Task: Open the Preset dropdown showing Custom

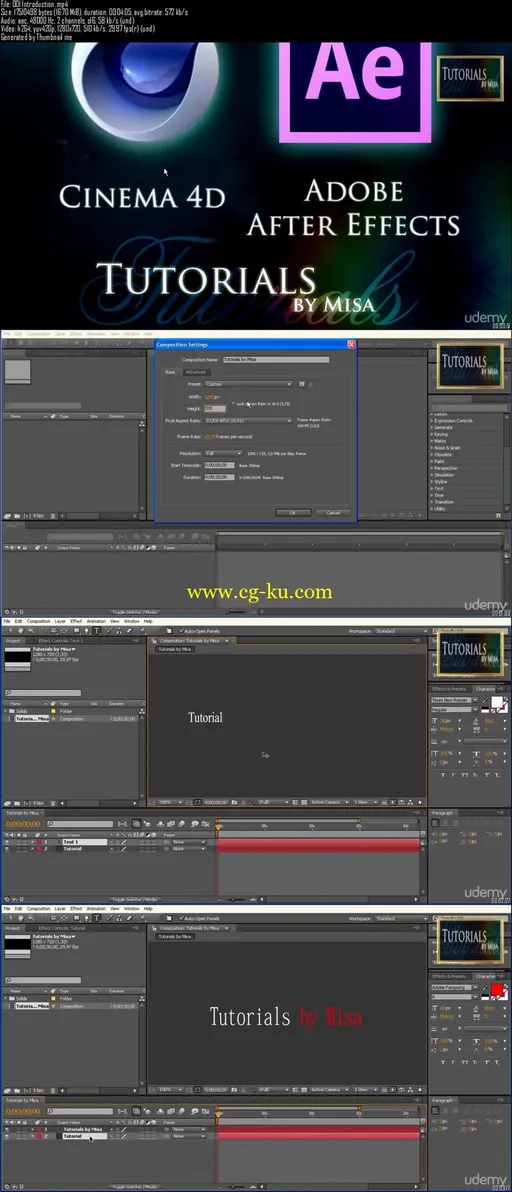Action: (248, 384)
